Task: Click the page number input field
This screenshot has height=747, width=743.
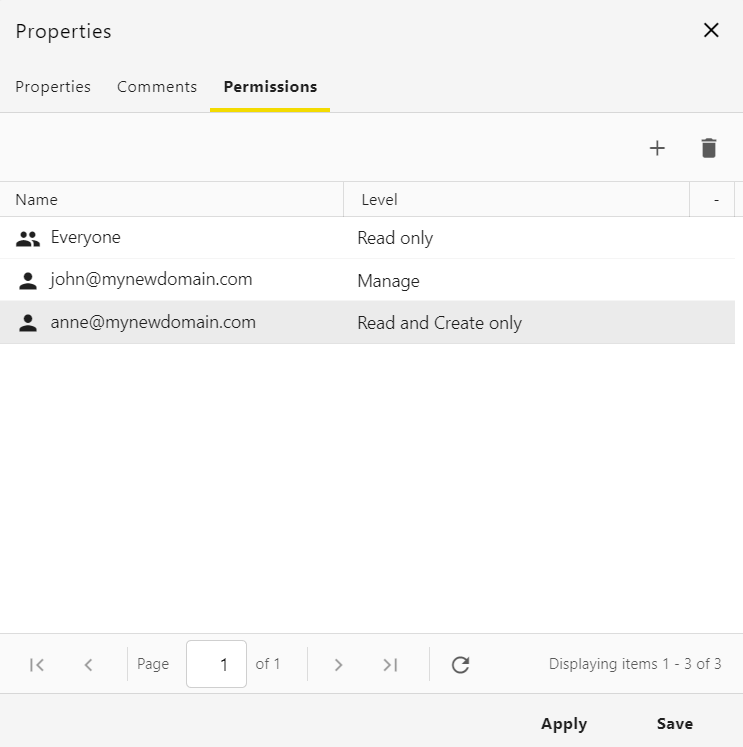Action: (216, 664)
